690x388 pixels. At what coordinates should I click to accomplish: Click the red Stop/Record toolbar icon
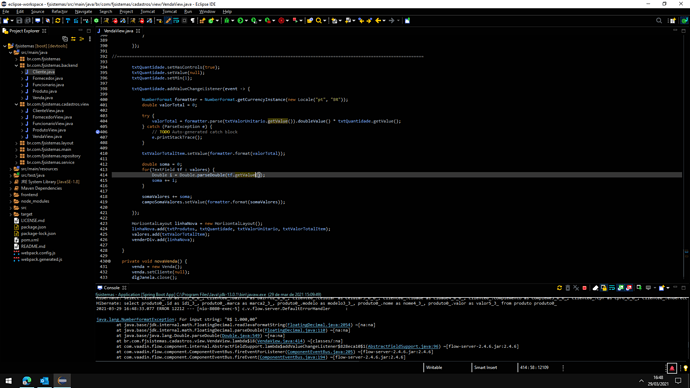pos(281,20)
